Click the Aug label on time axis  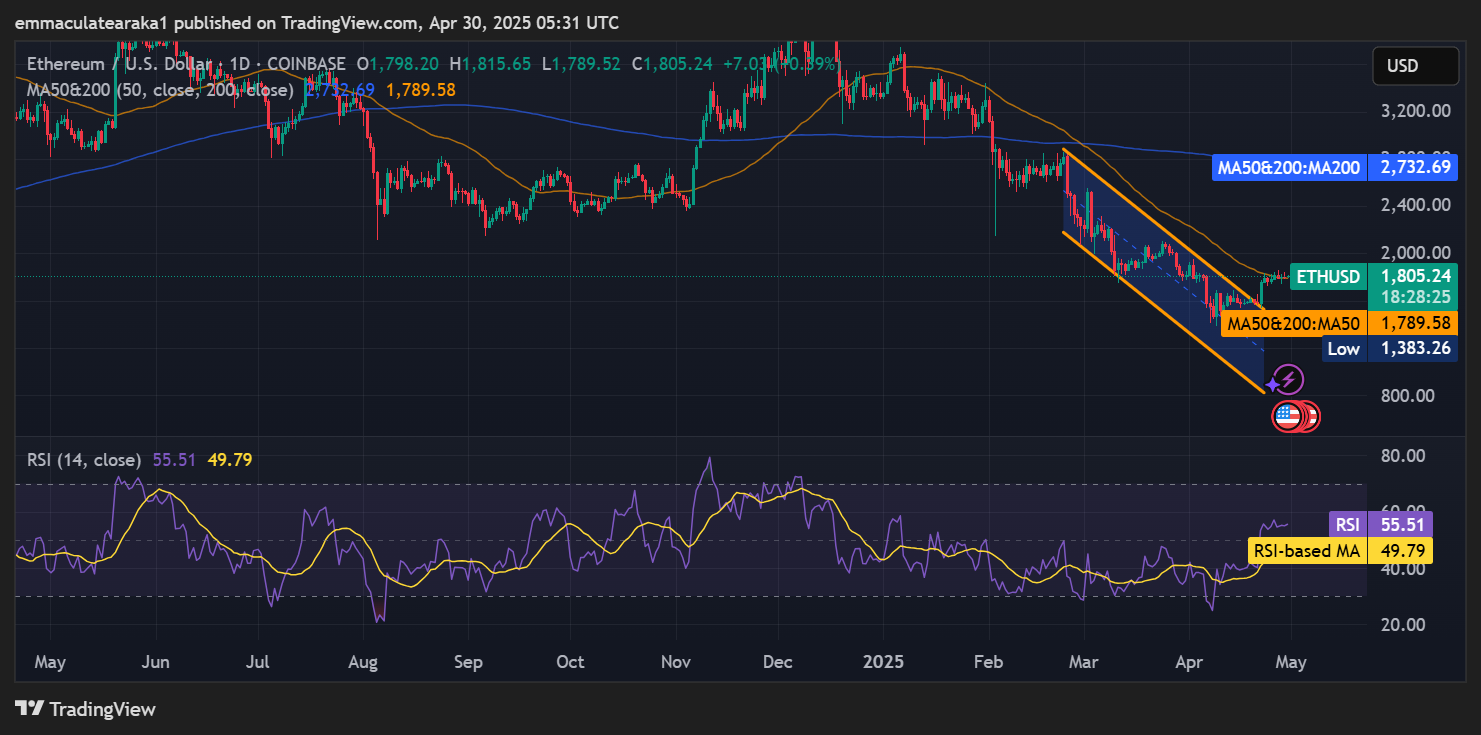coord(363,662)
